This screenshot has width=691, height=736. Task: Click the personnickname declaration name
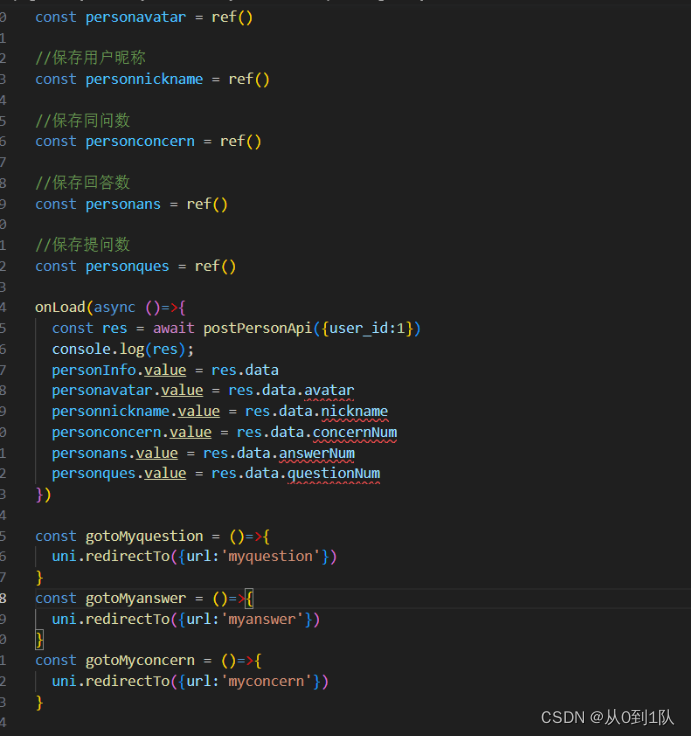tap(144, 79)
